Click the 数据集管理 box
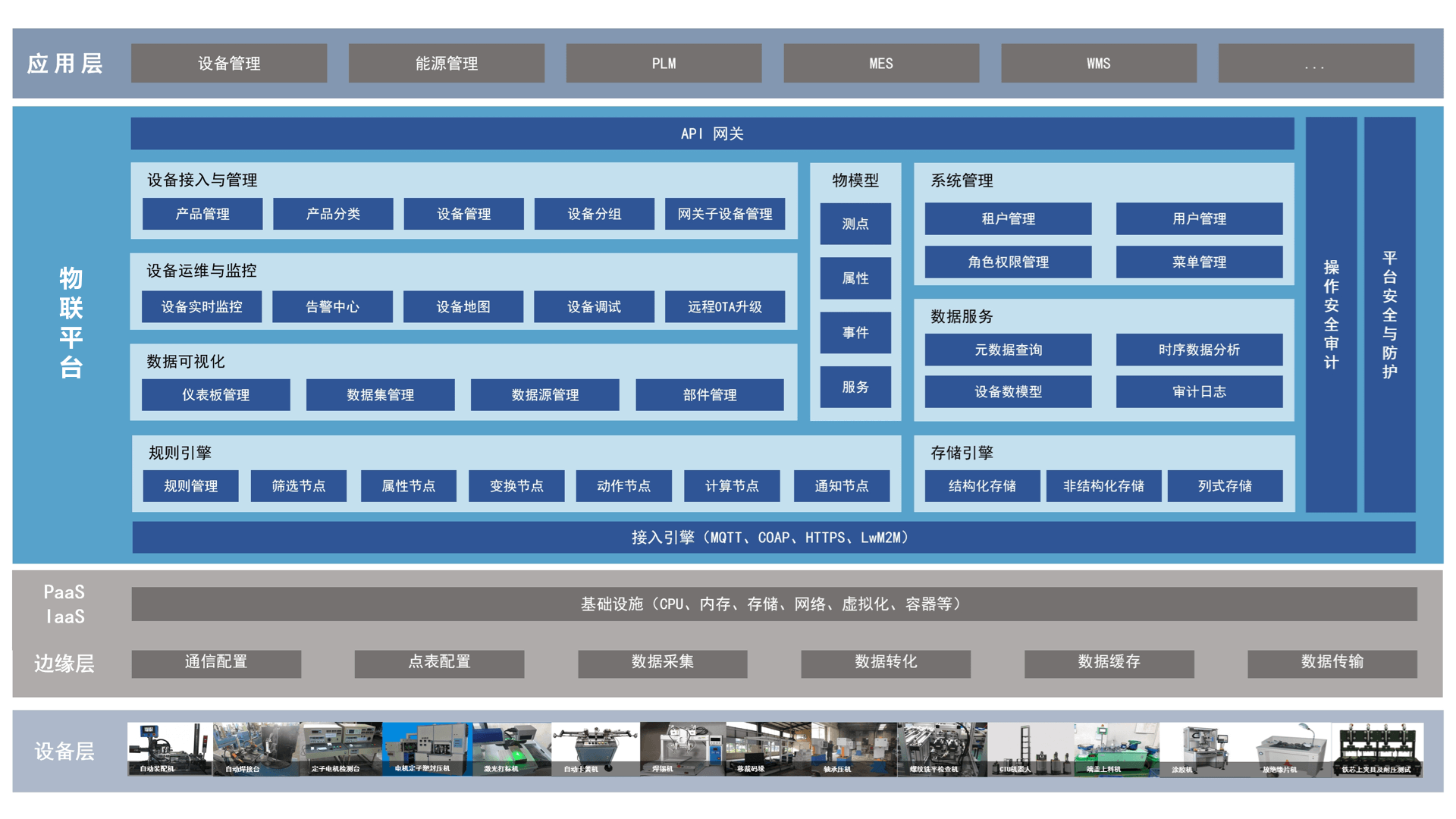 tap(380, 394)
